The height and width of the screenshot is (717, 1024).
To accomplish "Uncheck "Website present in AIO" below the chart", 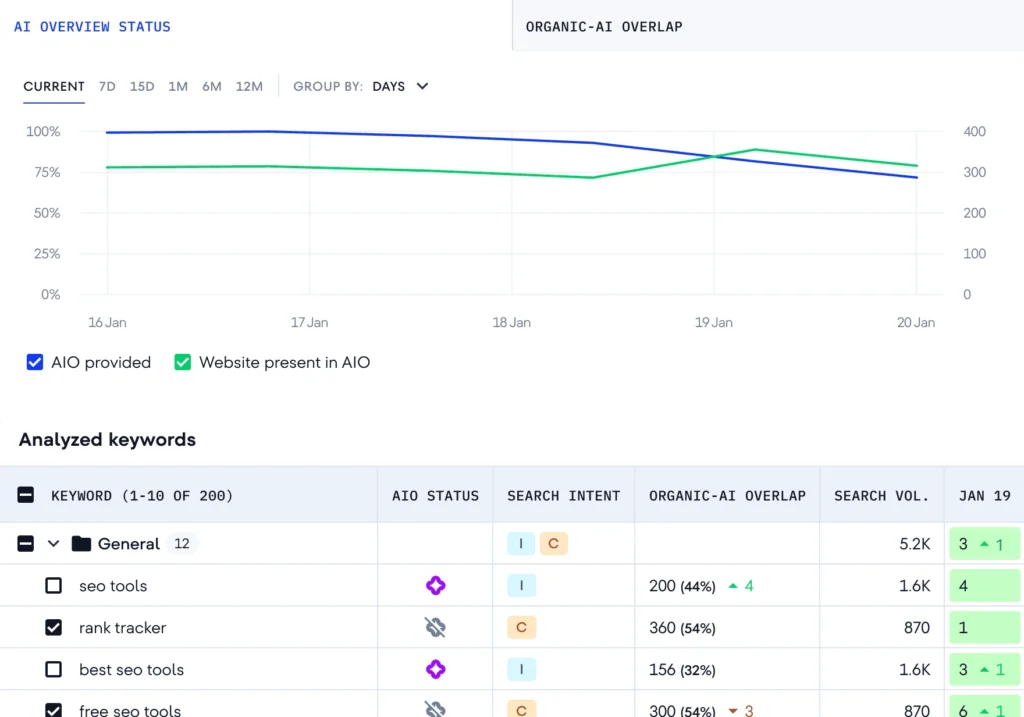I will click(x=183, y=362).
